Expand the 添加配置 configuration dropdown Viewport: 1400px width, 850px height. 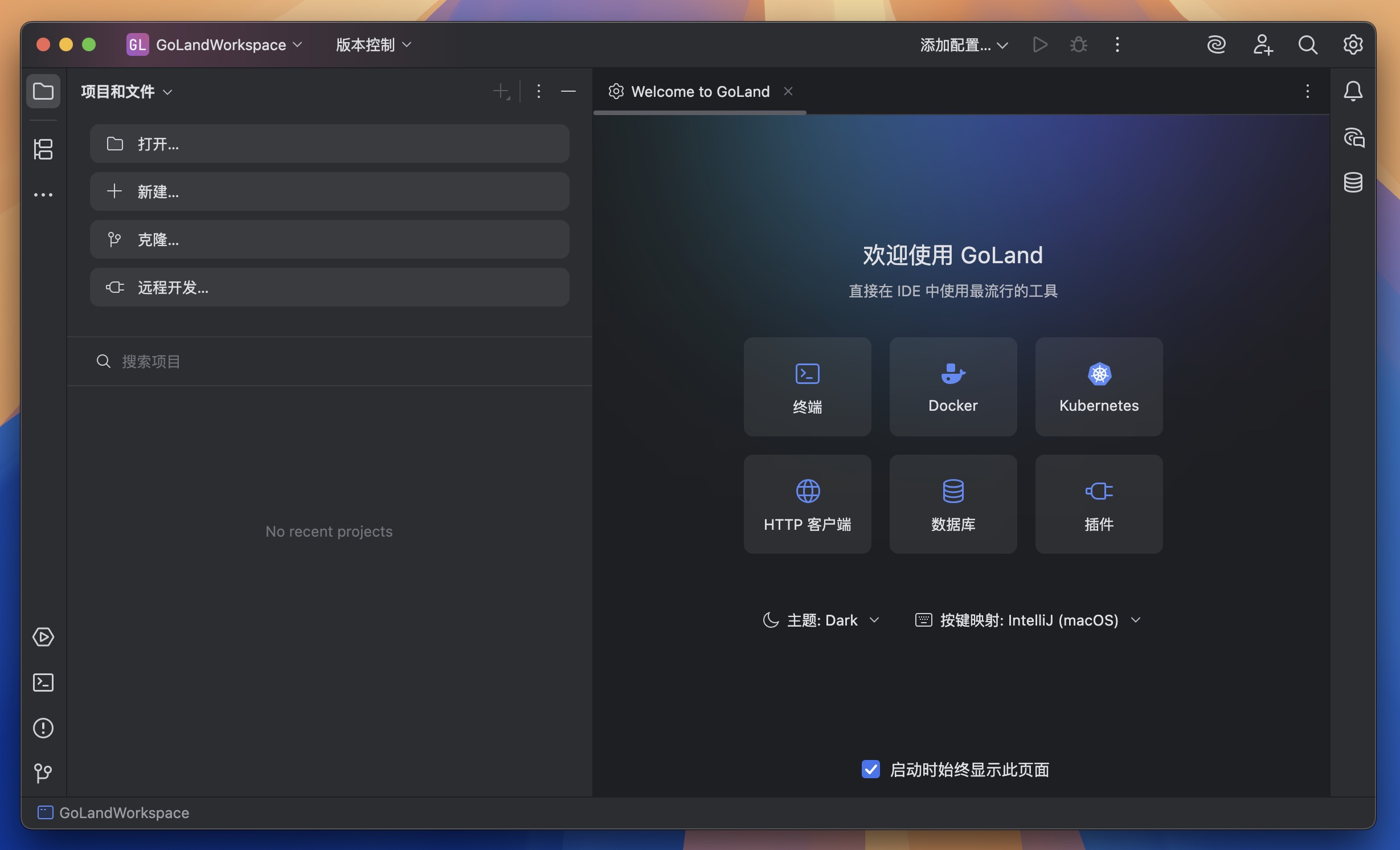[x=964, y=44]
